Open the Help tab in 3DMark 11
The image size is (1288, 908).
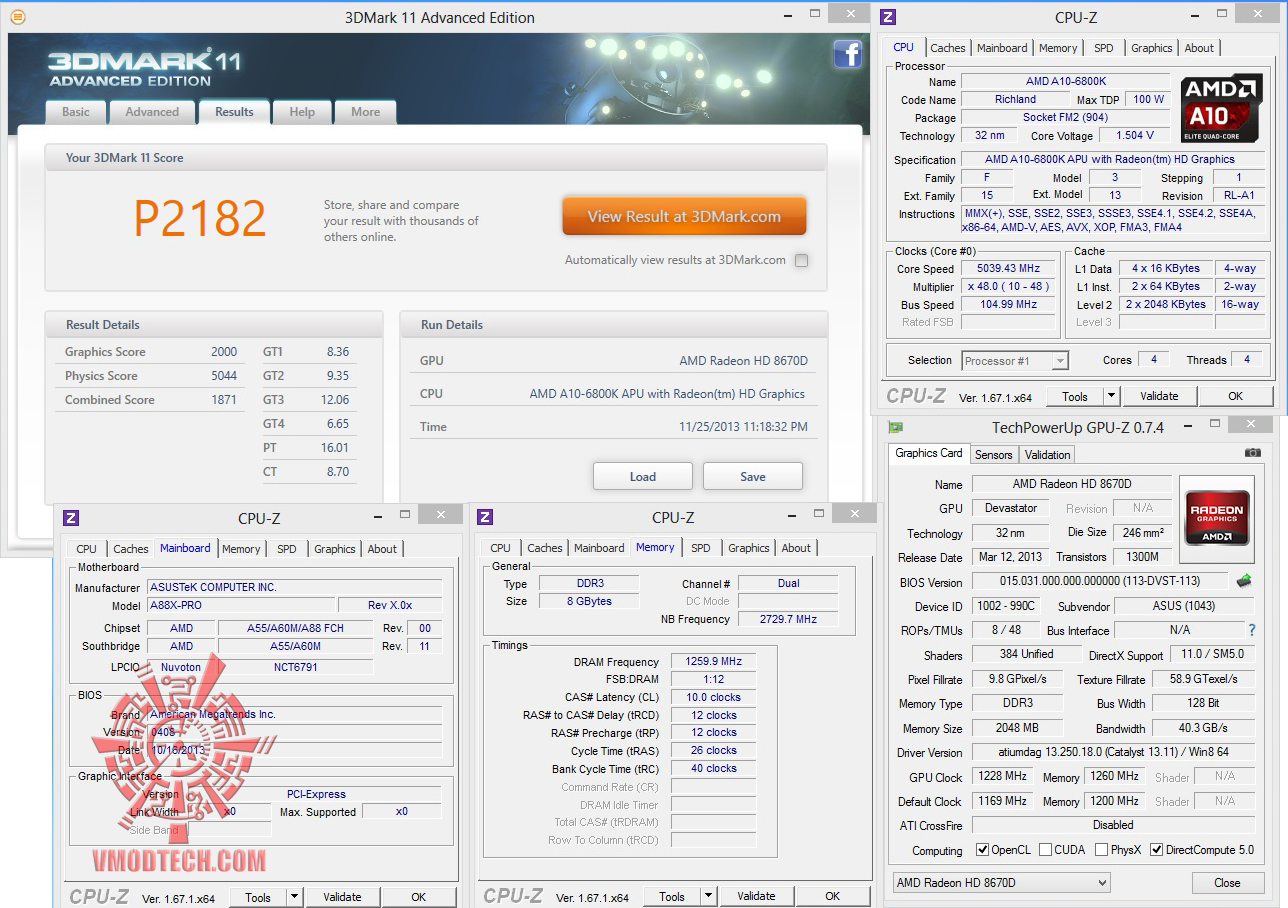(302, 112)
